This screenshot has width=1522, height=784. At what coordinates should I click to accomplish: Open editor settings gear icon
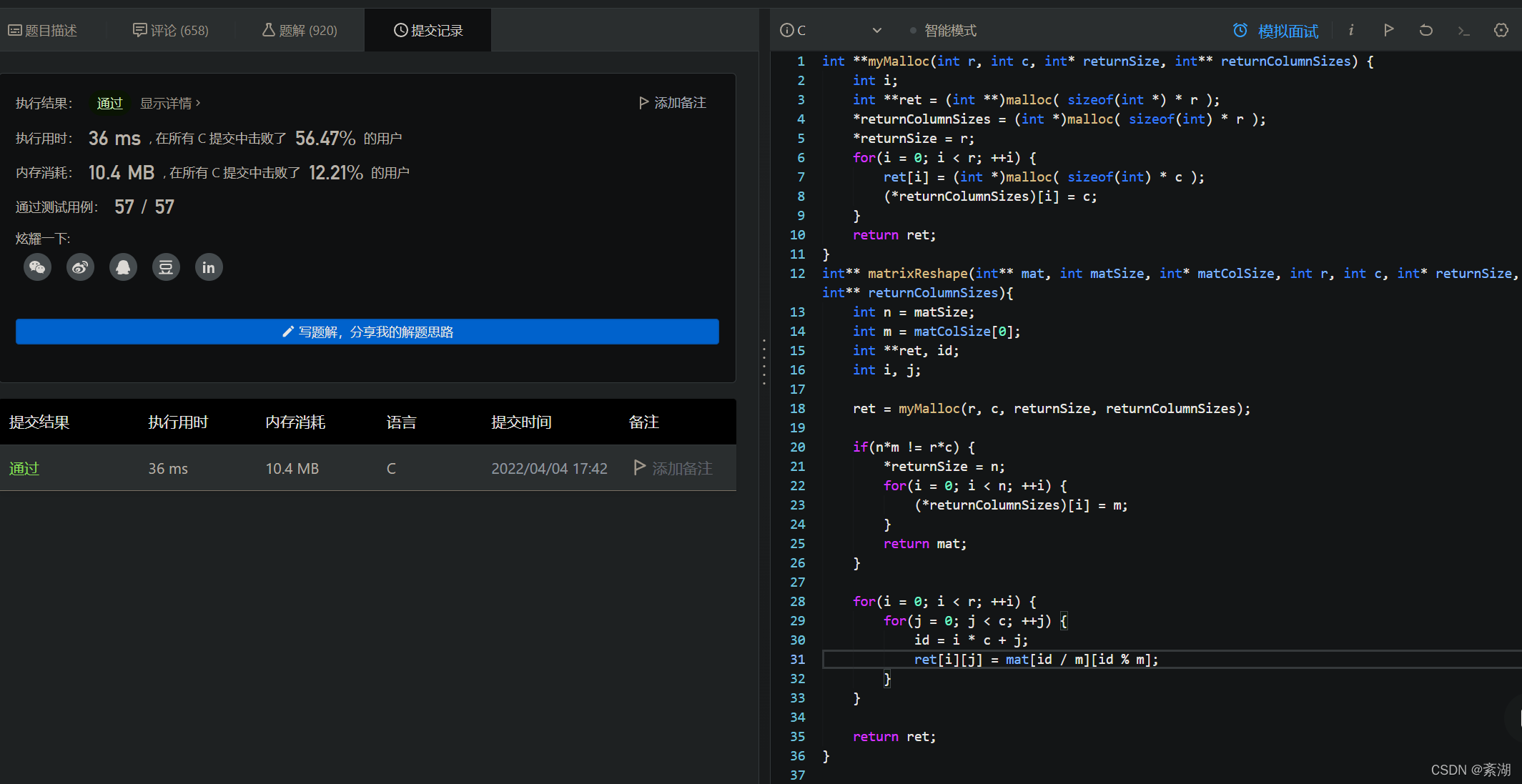click(1501, 30)
